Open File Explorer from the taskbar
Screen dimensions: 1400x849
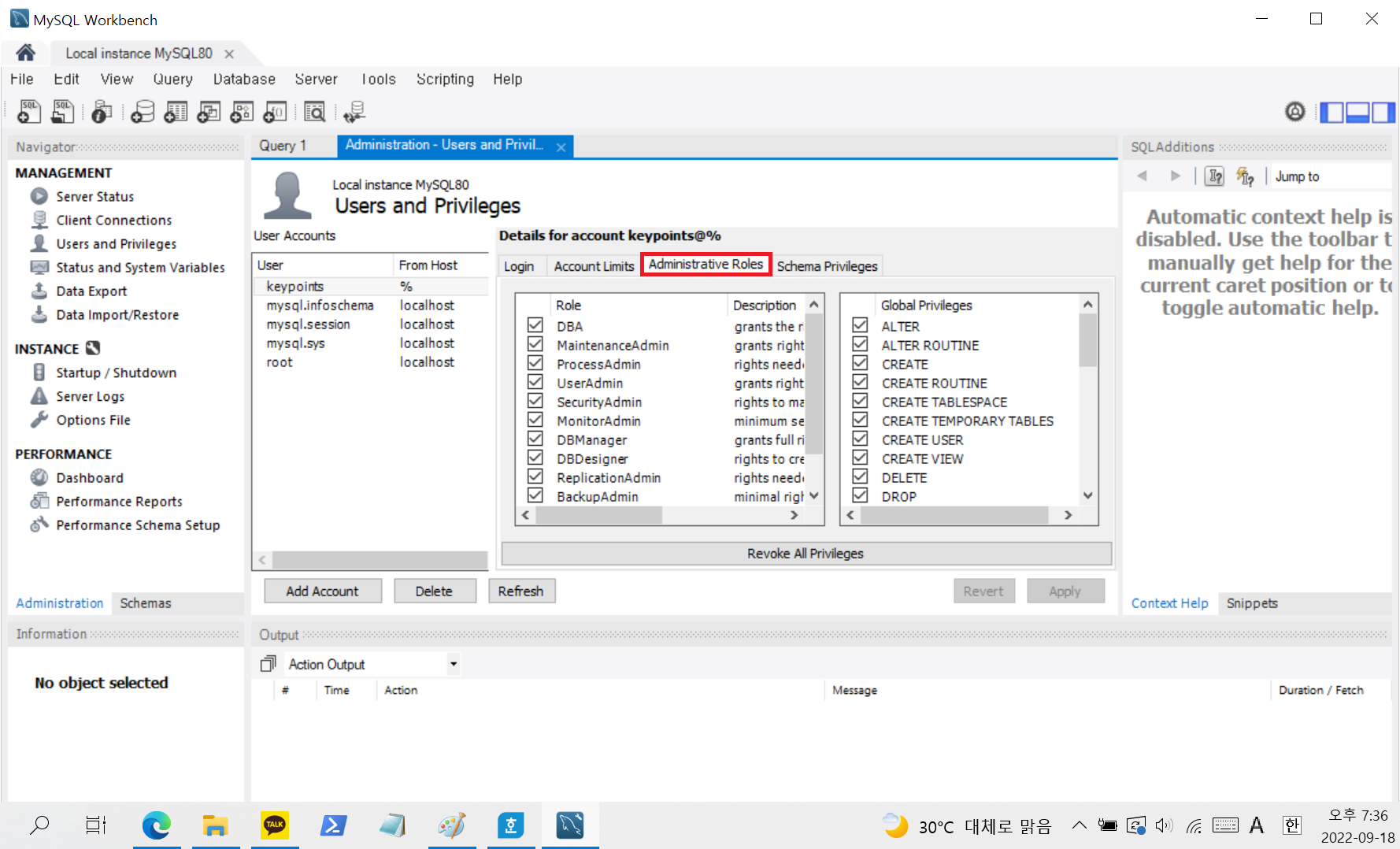pyautogui.click(x=216, y=825)
